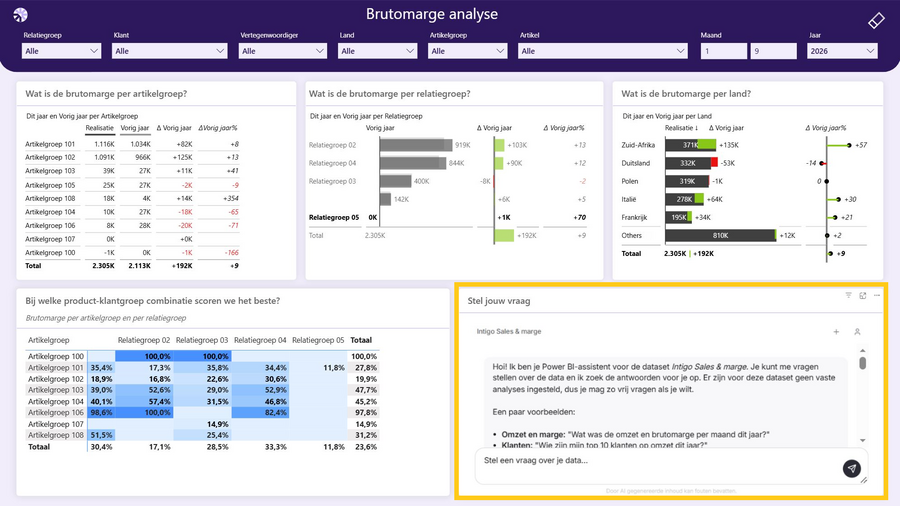The width and height of the screenshot is (900, 506).
Task: Open the filter icon on the Stel jouw vraag visual
Action: (x=848, y=295)
